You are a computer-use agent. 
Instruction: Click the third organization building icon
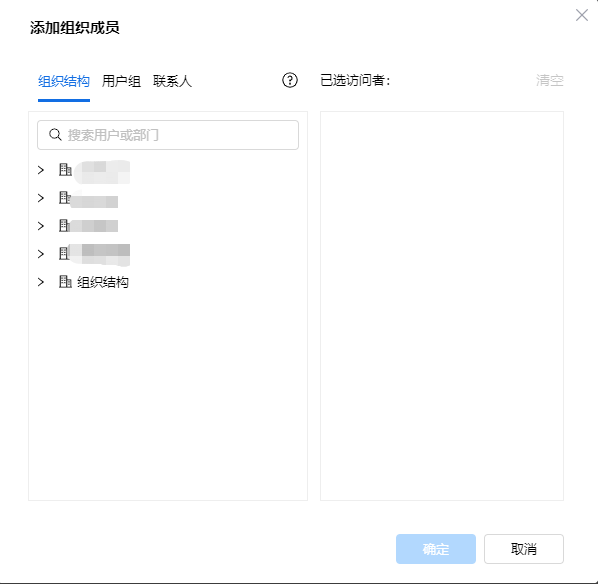(x=64, y=226)
